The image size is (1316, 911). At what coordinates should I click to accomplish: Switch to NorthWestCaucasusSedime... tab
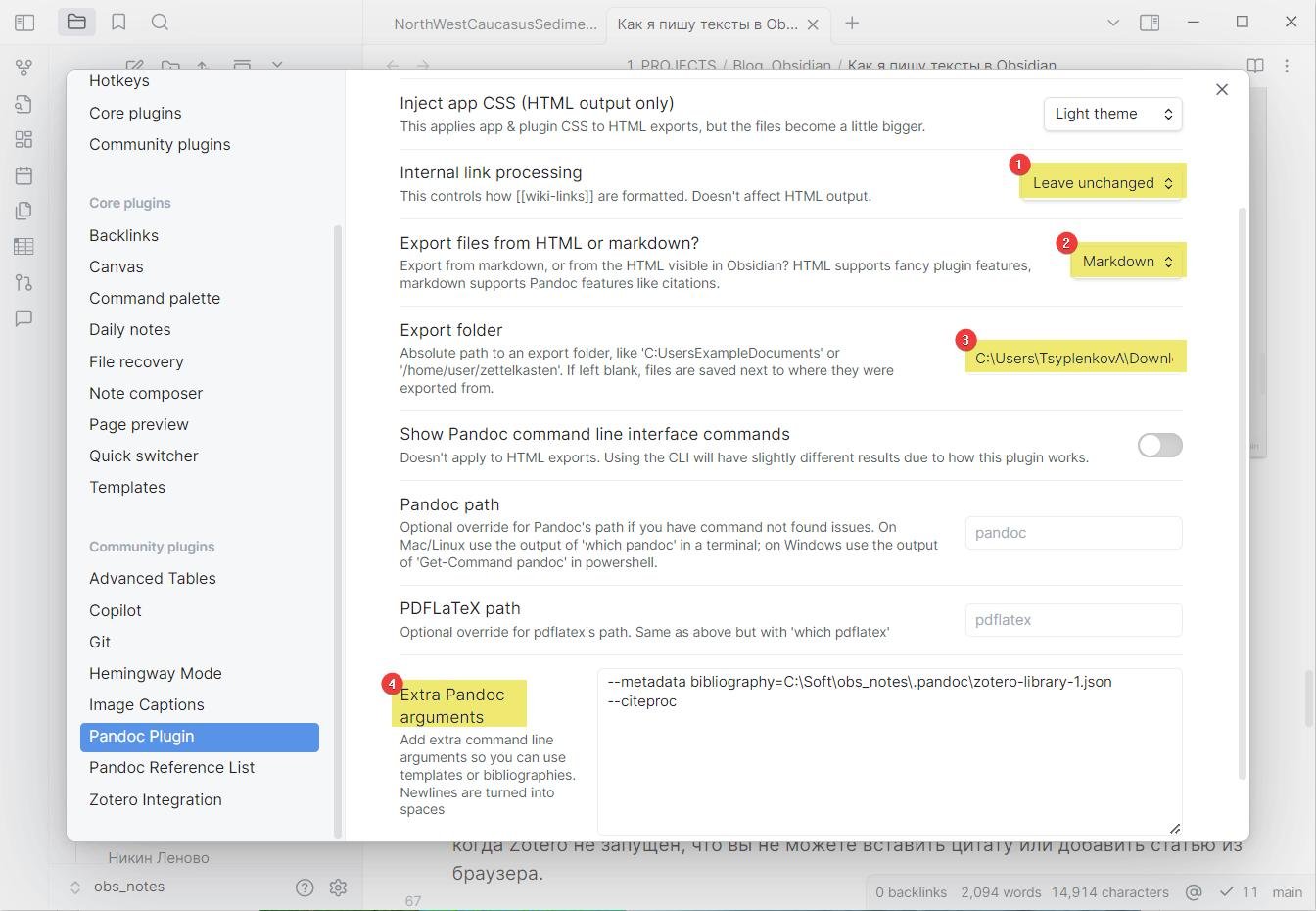coord(494,24)
